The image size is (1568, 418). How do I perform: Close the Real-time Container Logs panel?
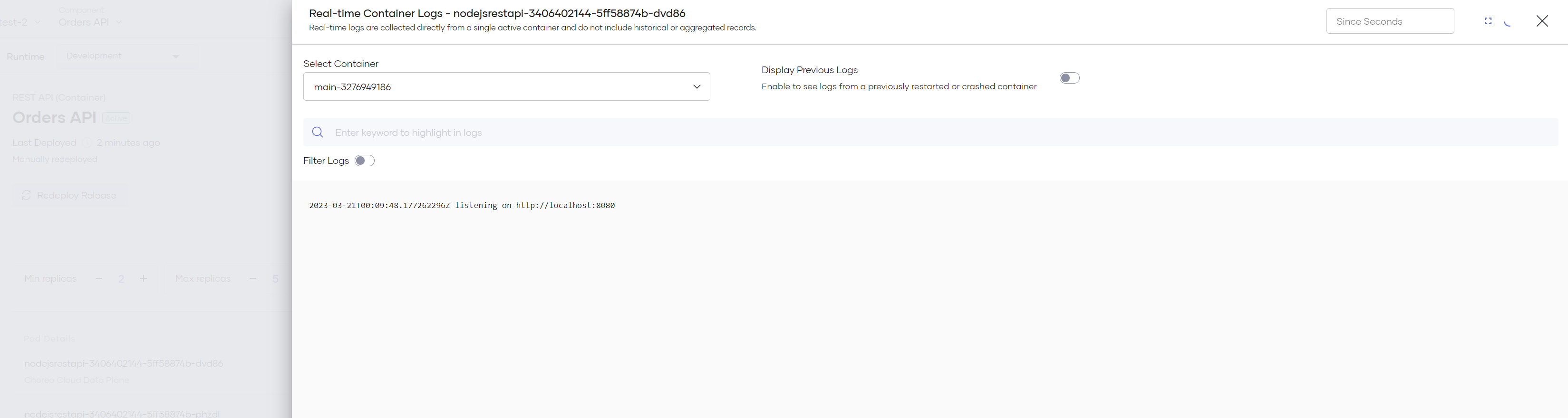pyautogui.click(x=1541, y=21)
